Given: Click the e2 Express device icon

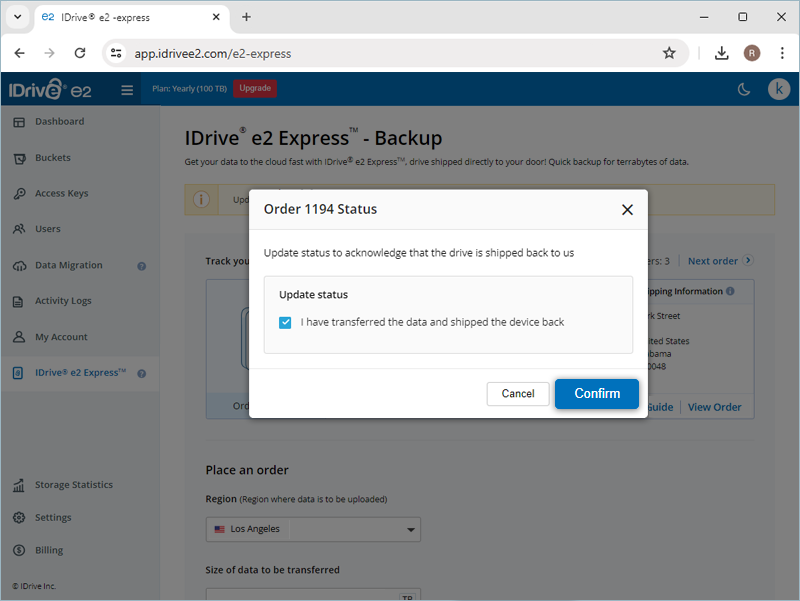Looking at the screenshot, I should 18,373.
